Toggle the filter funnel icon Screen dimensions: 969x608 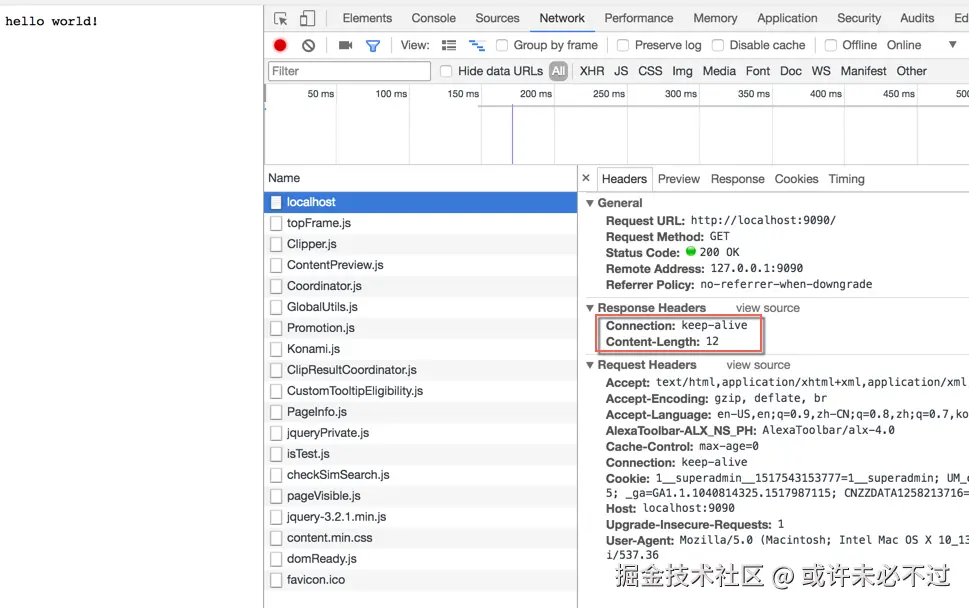(x=373, y=45)
